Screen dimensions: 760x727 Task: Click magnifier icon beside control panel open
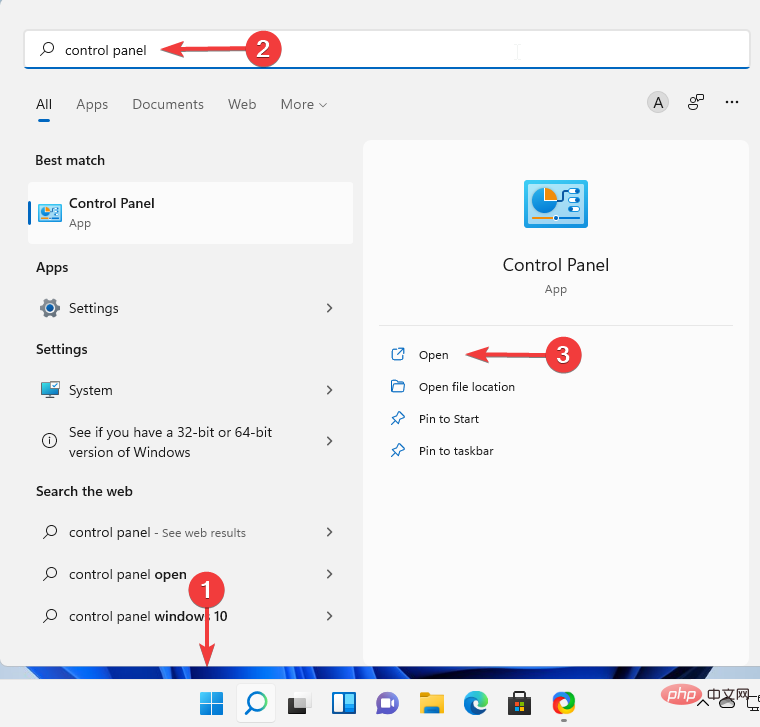(x=50, y=574)
